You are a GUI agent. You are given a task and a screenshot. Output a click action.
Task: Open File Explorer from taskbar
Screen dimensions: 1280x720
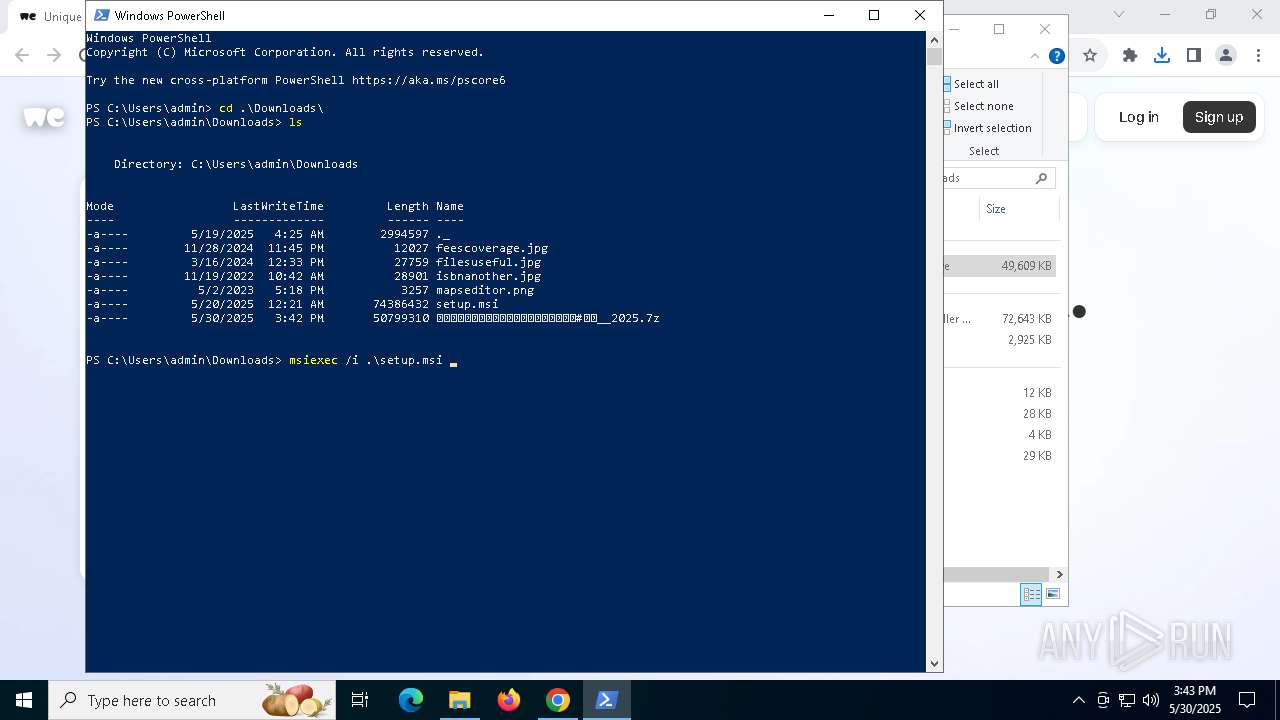[x=459, y=700]
